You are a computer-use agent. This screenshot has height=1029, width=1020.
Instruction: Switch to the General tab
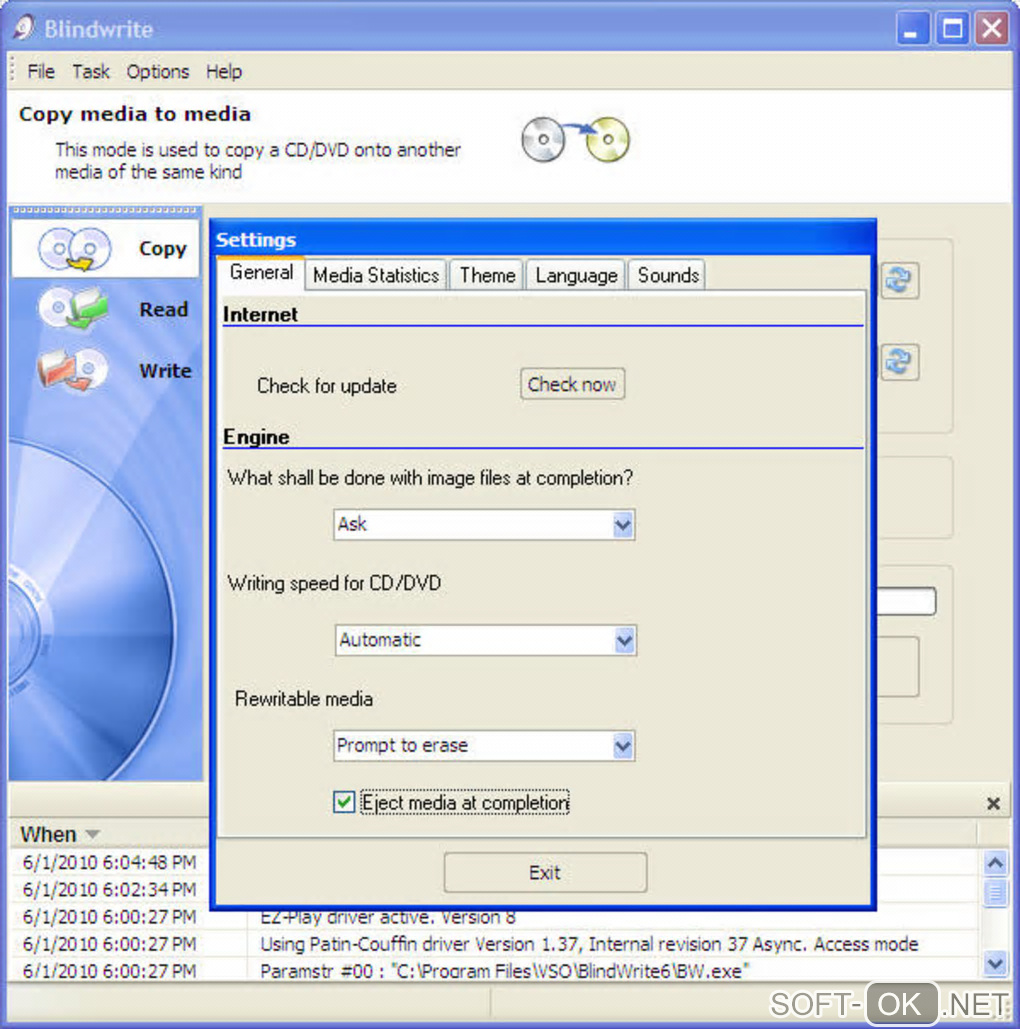tap(261, 272)
